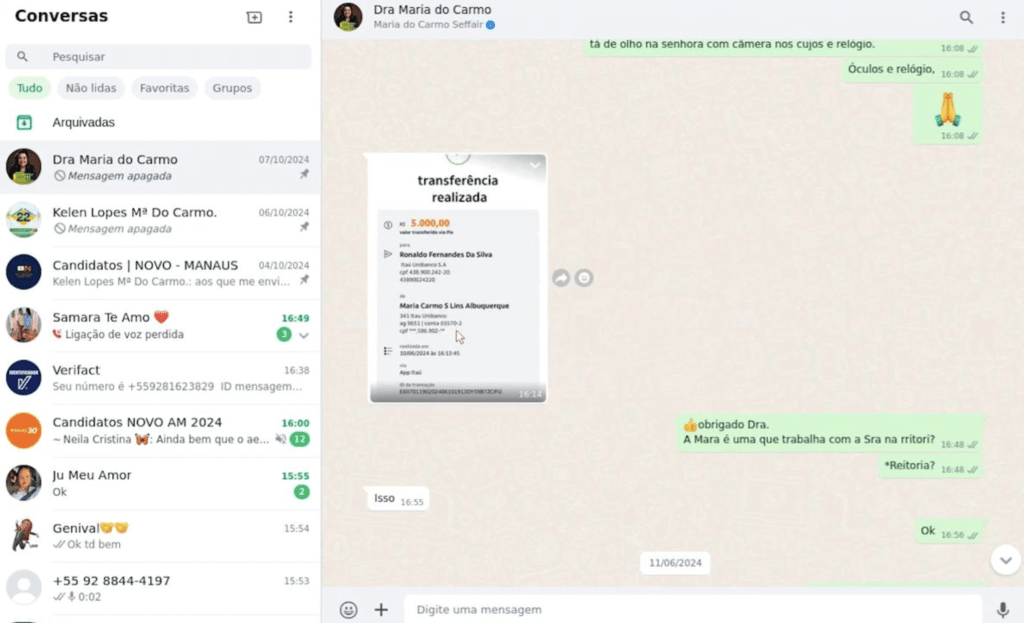Search within the Dra Maria do Carmo chat
This screenshot has height=623, width=1024.
click(966, 18)
